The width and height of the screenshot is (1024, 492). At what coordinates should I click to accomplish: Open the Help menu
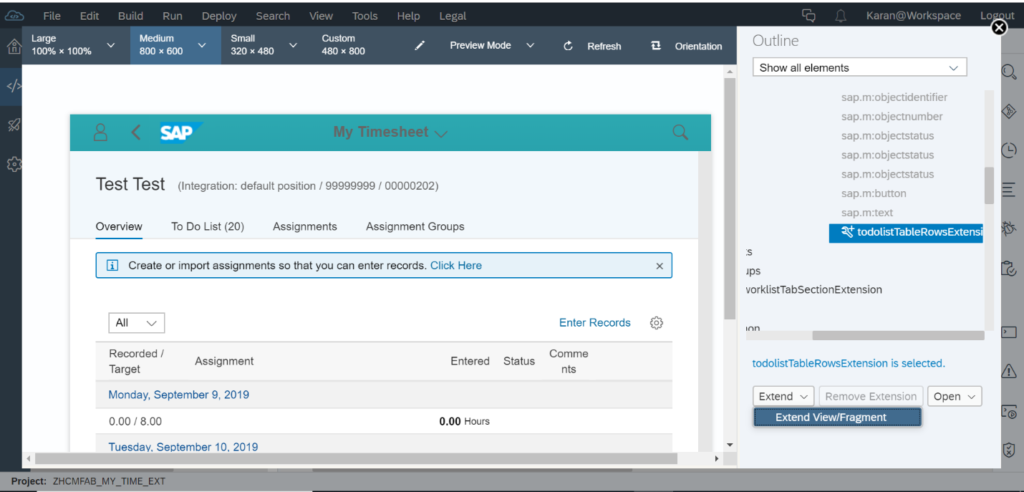[408, 16]
